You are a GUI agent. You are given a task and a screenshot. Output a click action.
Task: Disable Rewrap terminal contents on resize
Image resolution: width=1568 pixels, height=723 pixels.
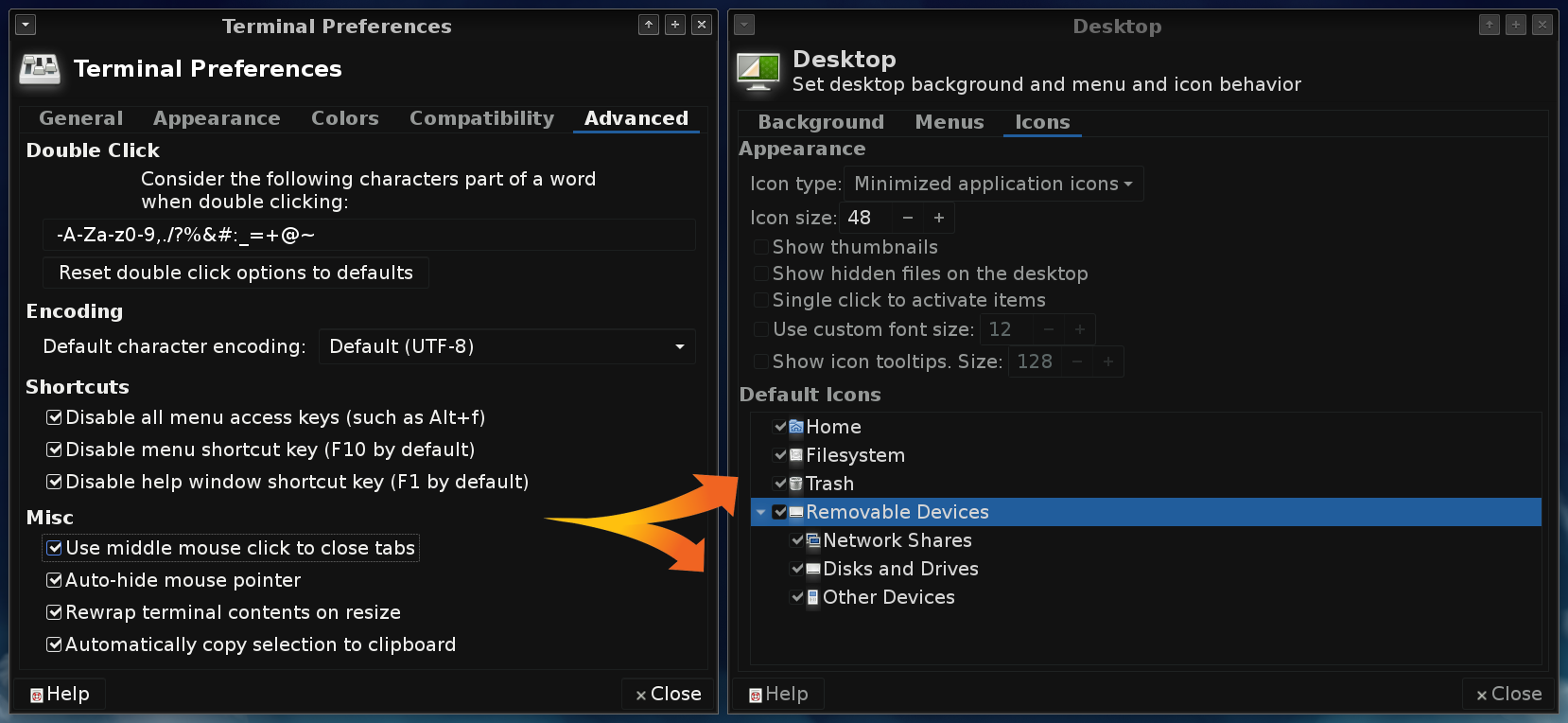(55, 612)
